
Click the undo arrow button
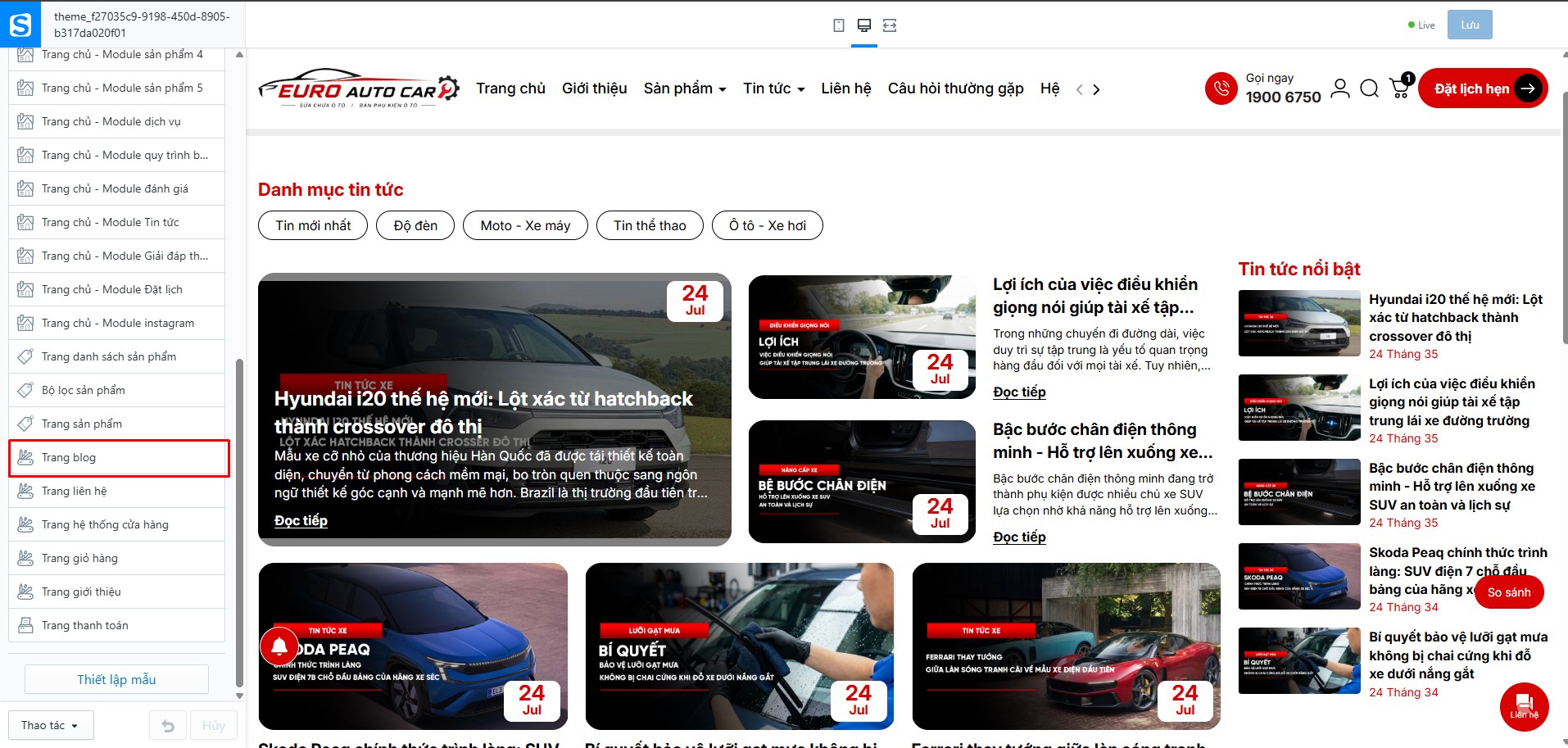click(x=168, y=726)
